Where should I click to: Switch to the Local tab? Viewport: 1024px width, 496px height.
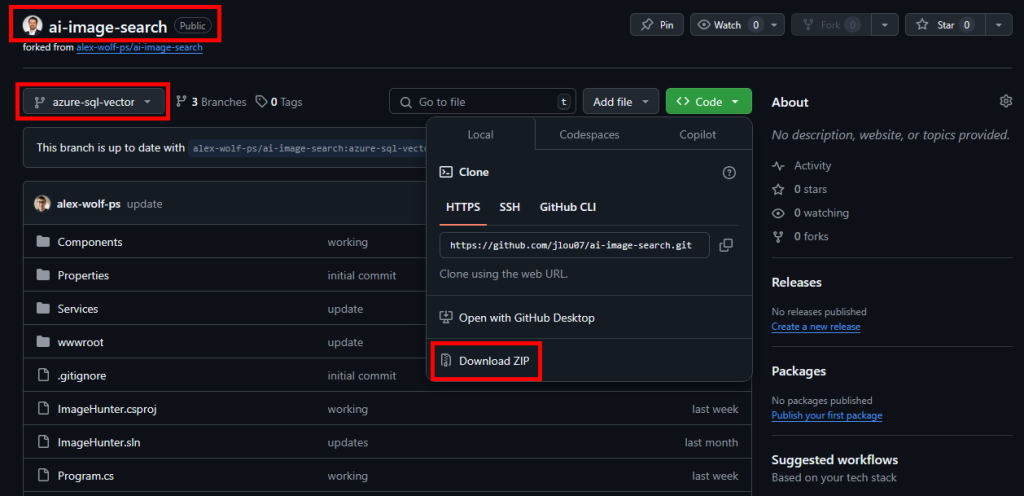[481, 134]
